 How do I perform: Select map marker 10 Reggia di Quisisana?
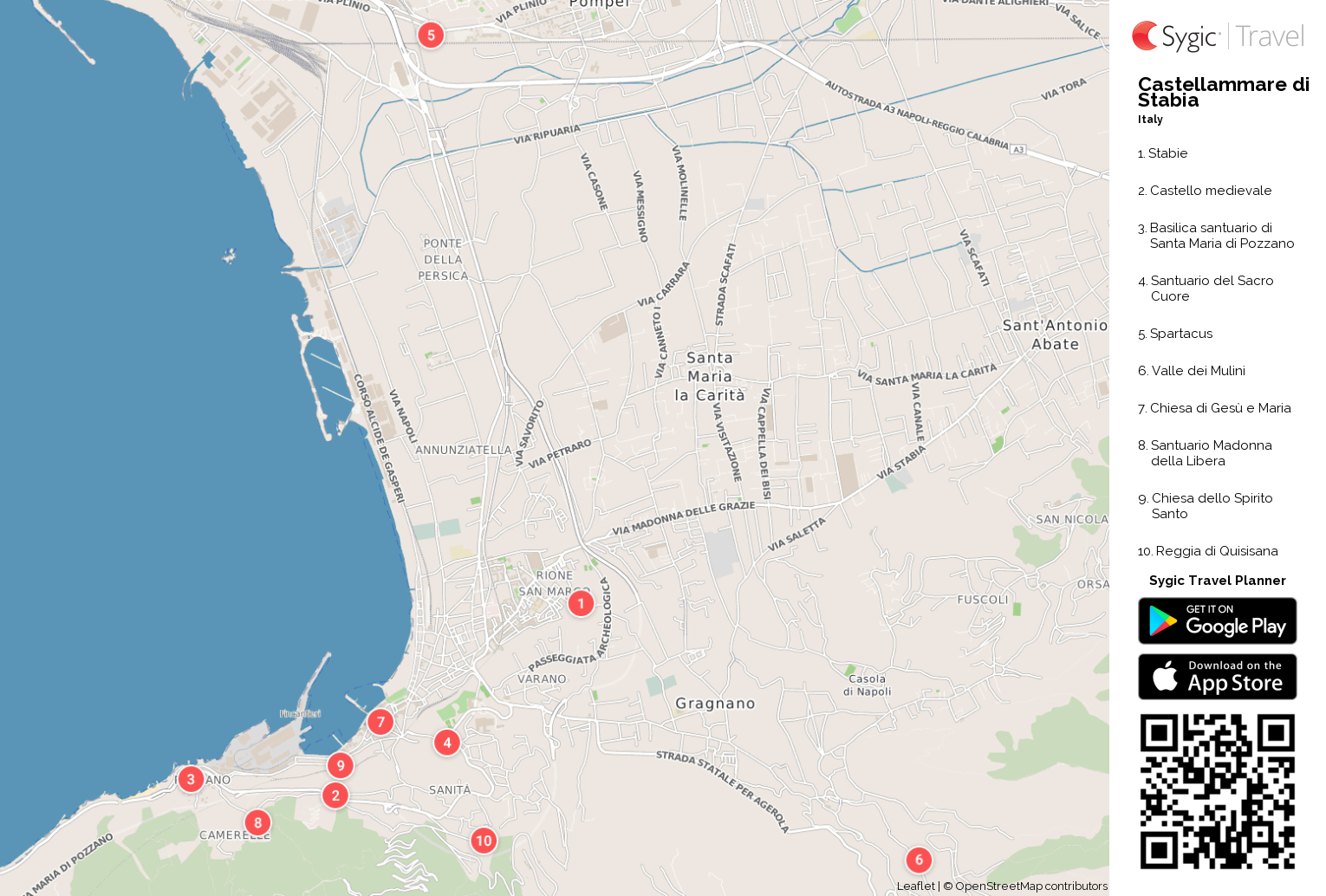[x=484, y=841]
